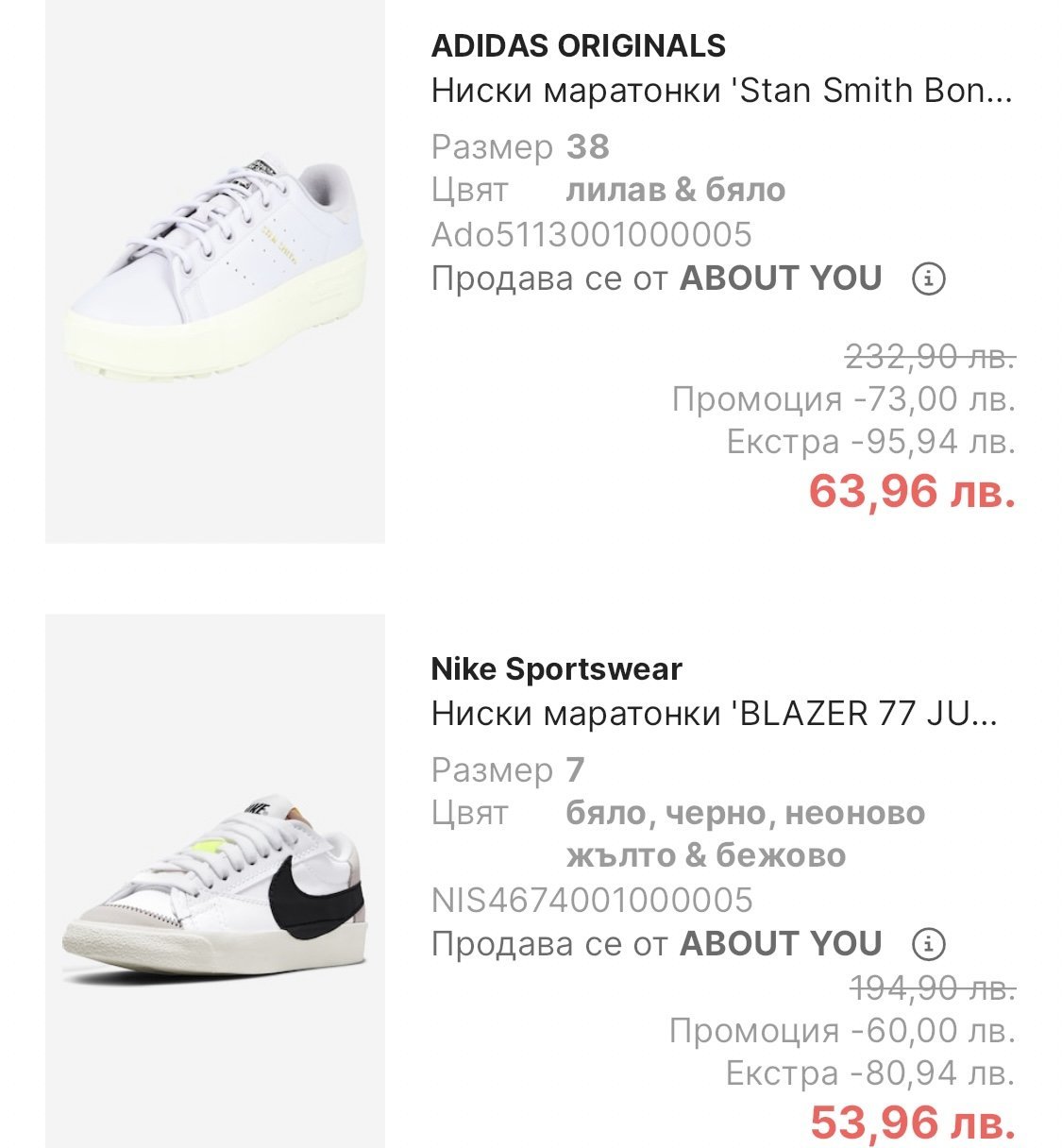Open the Nike Blazer shoe image
This screenshot has height=1148, width=1062.
coord(215,881)
